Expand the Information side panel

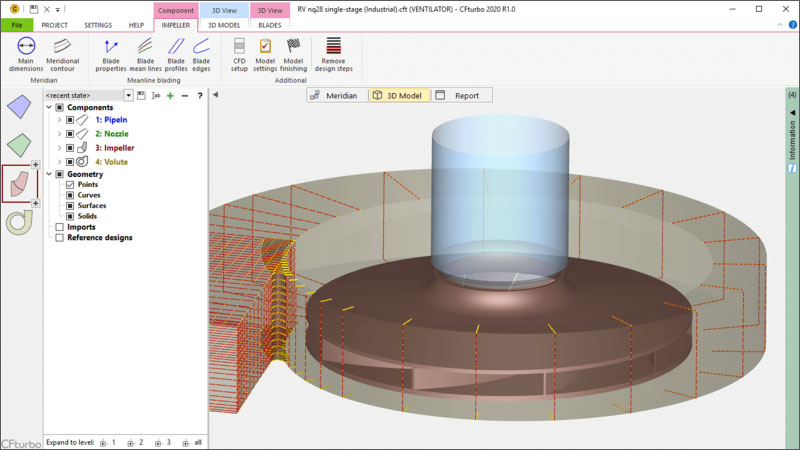coord(792,140)
